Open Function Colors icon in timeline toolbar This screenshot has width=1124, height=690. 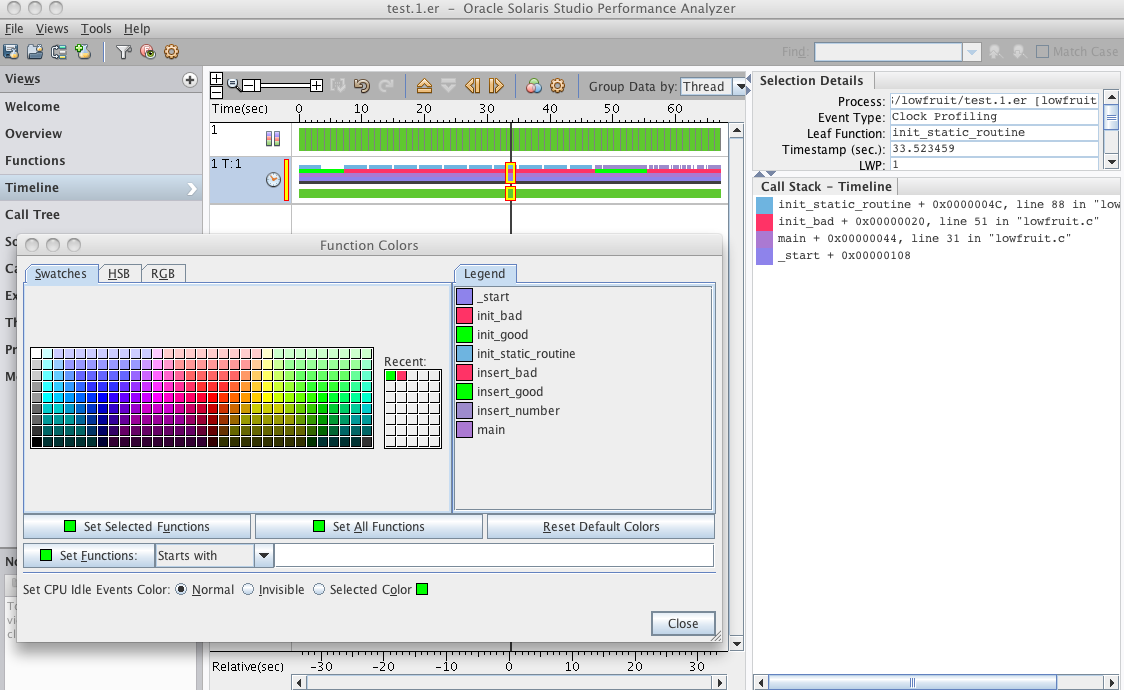tap(534, 86)
